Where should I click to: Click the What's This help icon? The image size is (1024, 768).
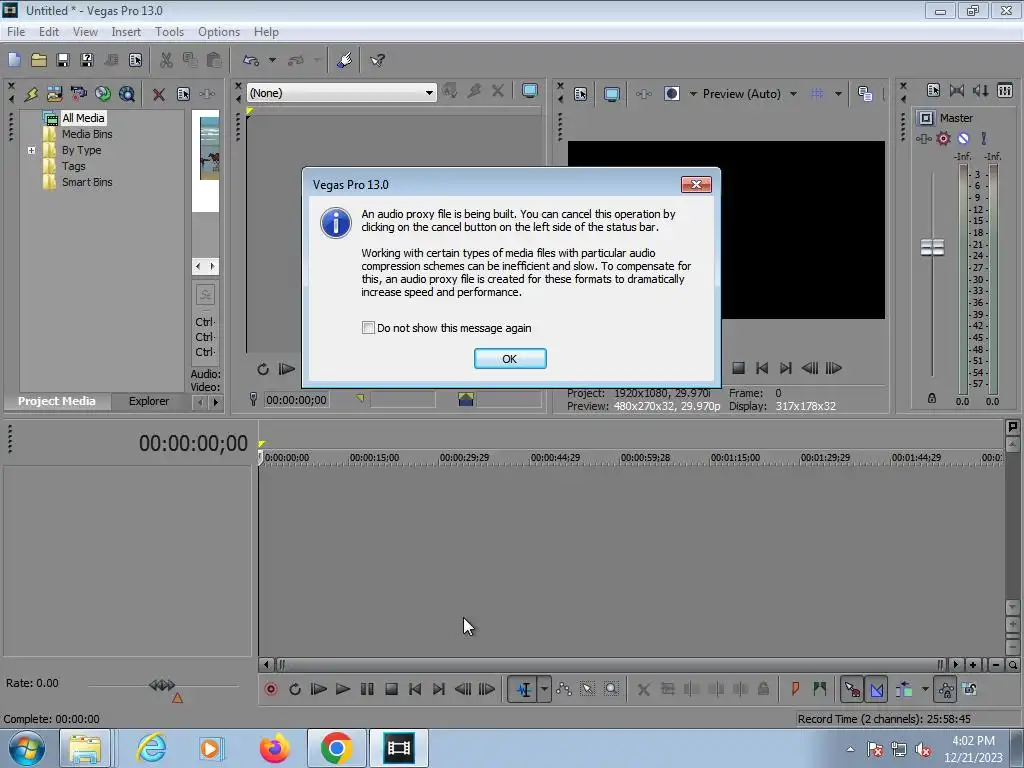(377, 60)
